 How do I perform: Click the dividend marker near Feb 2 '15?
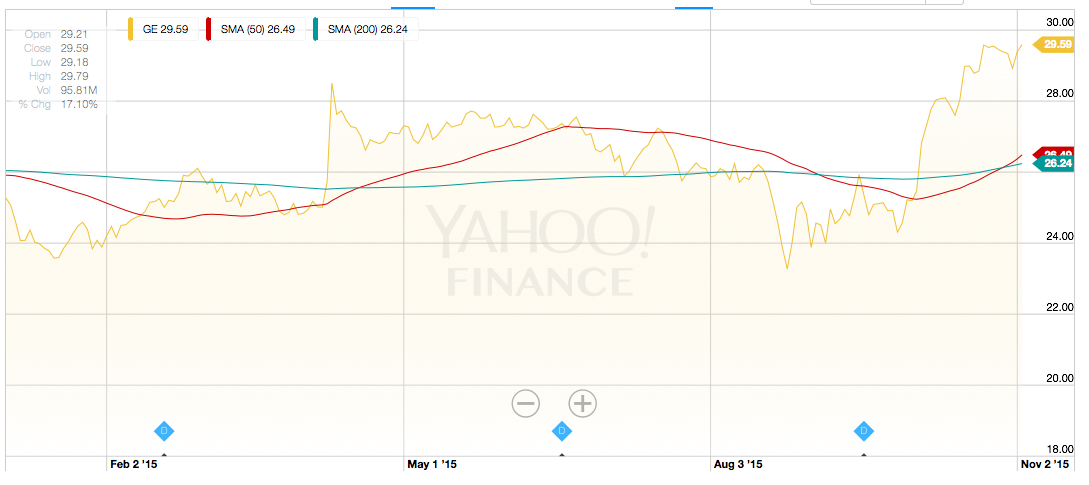click(165, 431)
